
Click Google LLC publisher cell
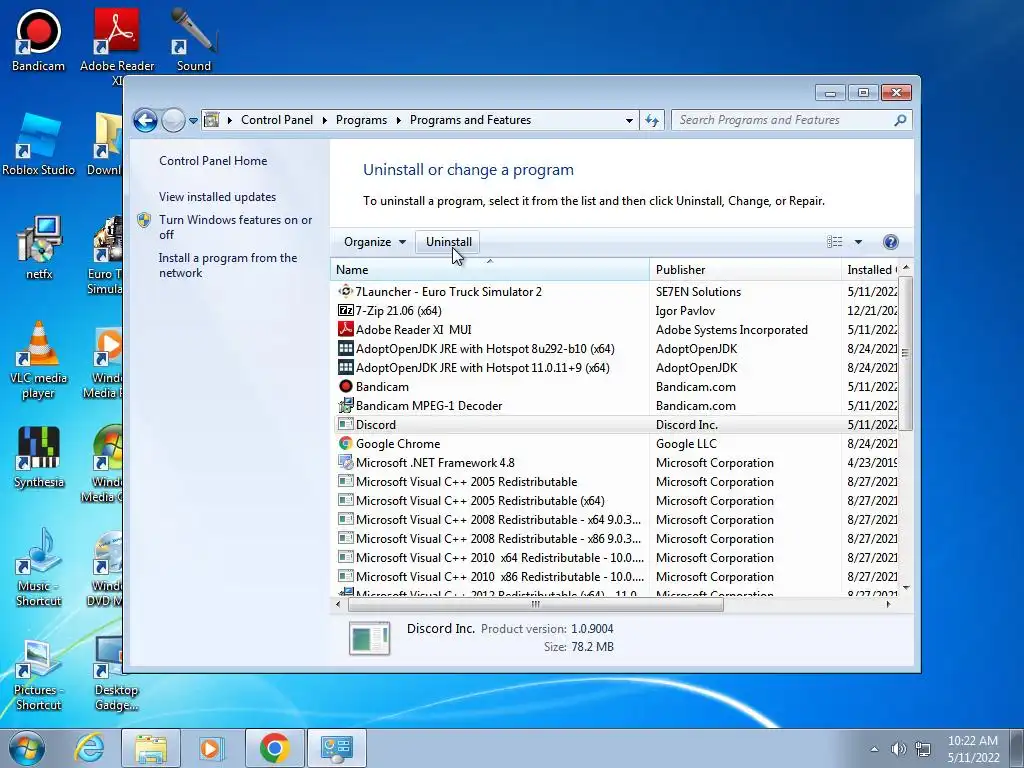686,444
